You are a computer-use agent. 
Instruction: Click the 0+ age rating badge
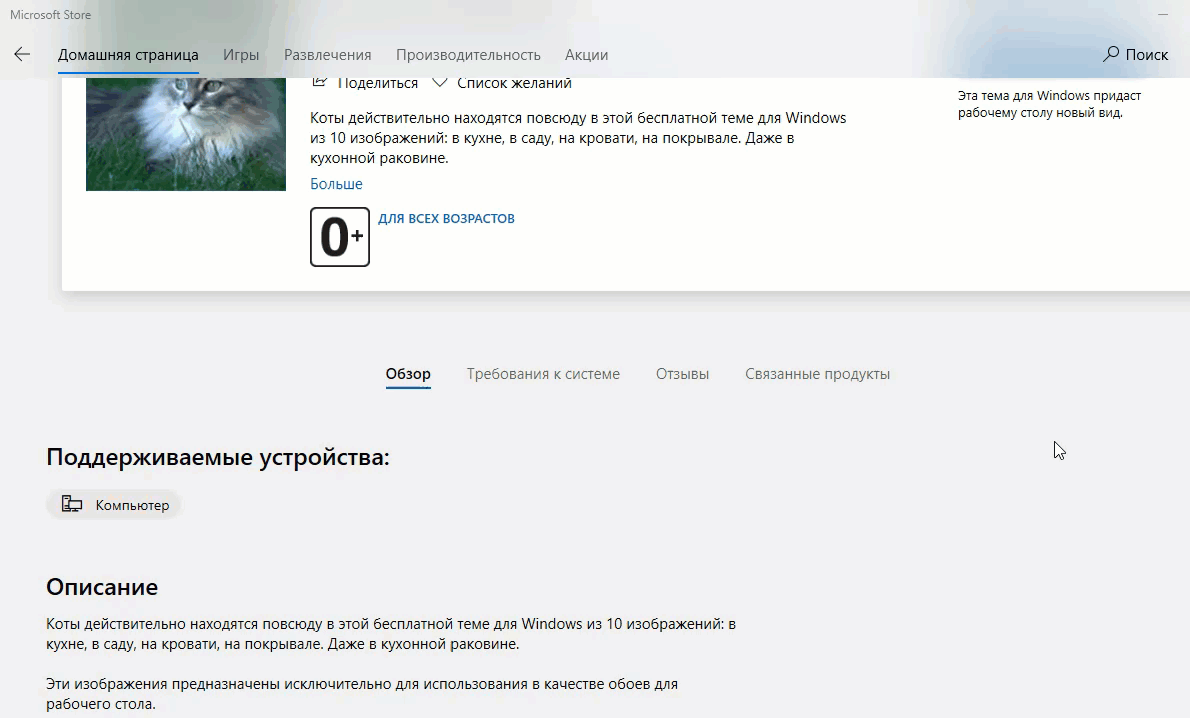click(x=340, y=237)
